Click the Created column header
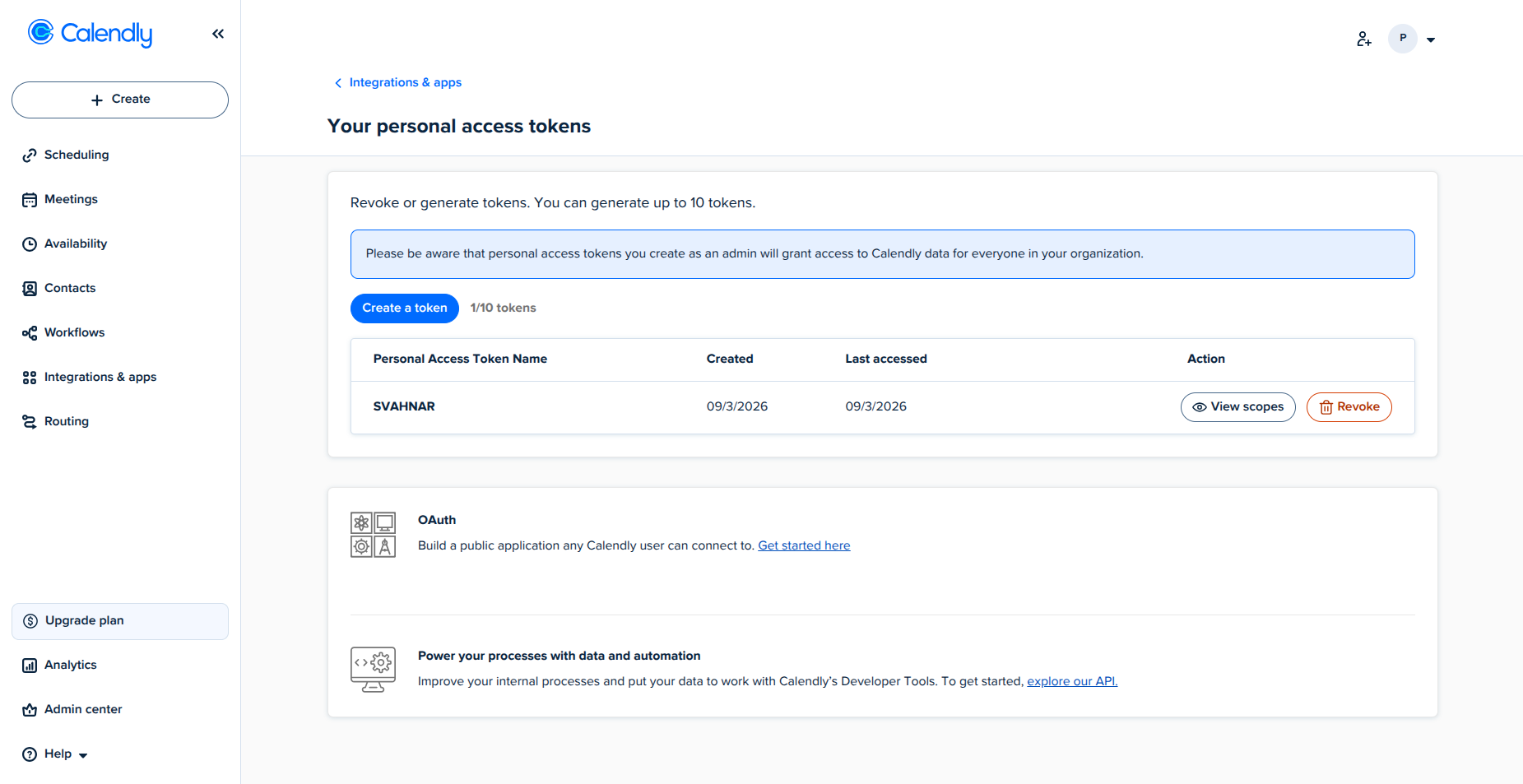This screenshot has height=784, width=1523. click(730, 359)
